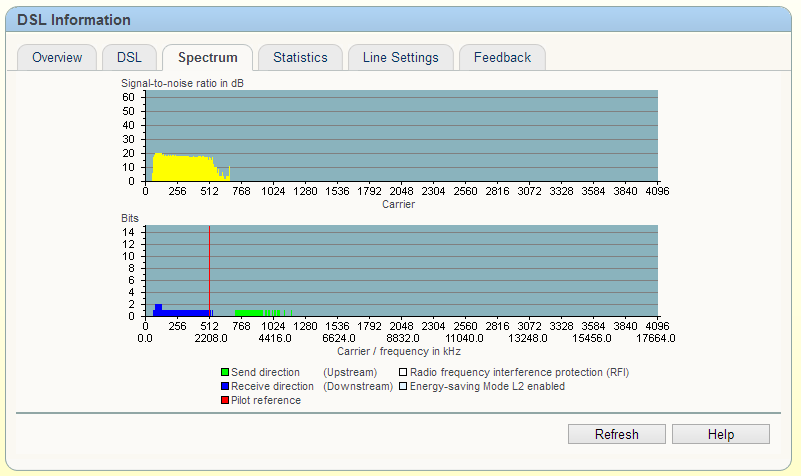The height and width of the screenshot is (476, 801).
Task: Click the white RFI protection legend box
Action: (403, 373)
